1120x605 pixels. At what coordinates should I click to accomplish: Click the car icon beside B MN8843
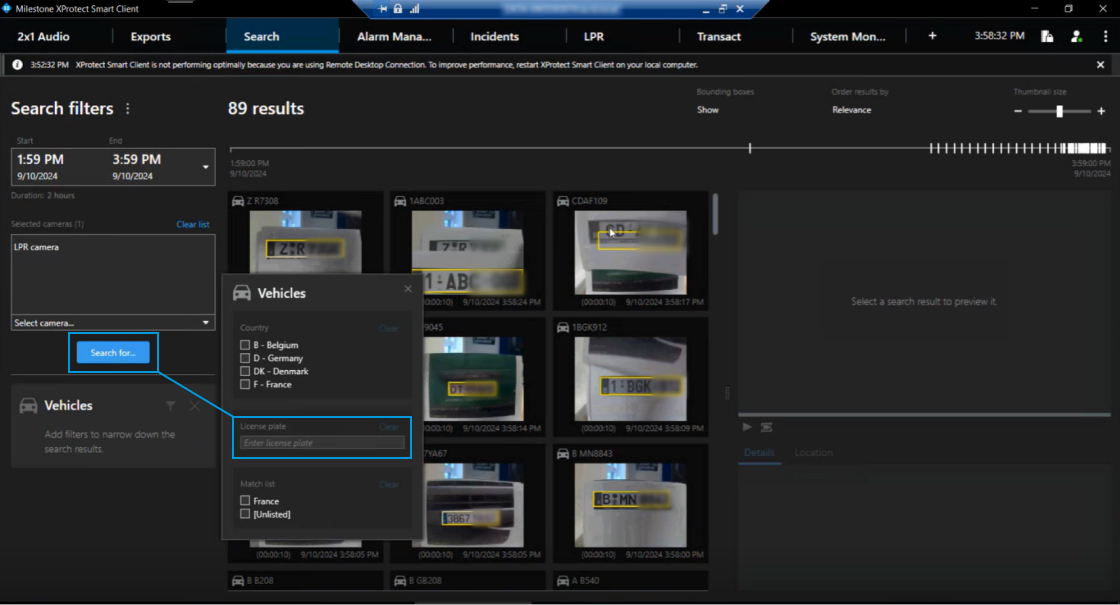563,454
